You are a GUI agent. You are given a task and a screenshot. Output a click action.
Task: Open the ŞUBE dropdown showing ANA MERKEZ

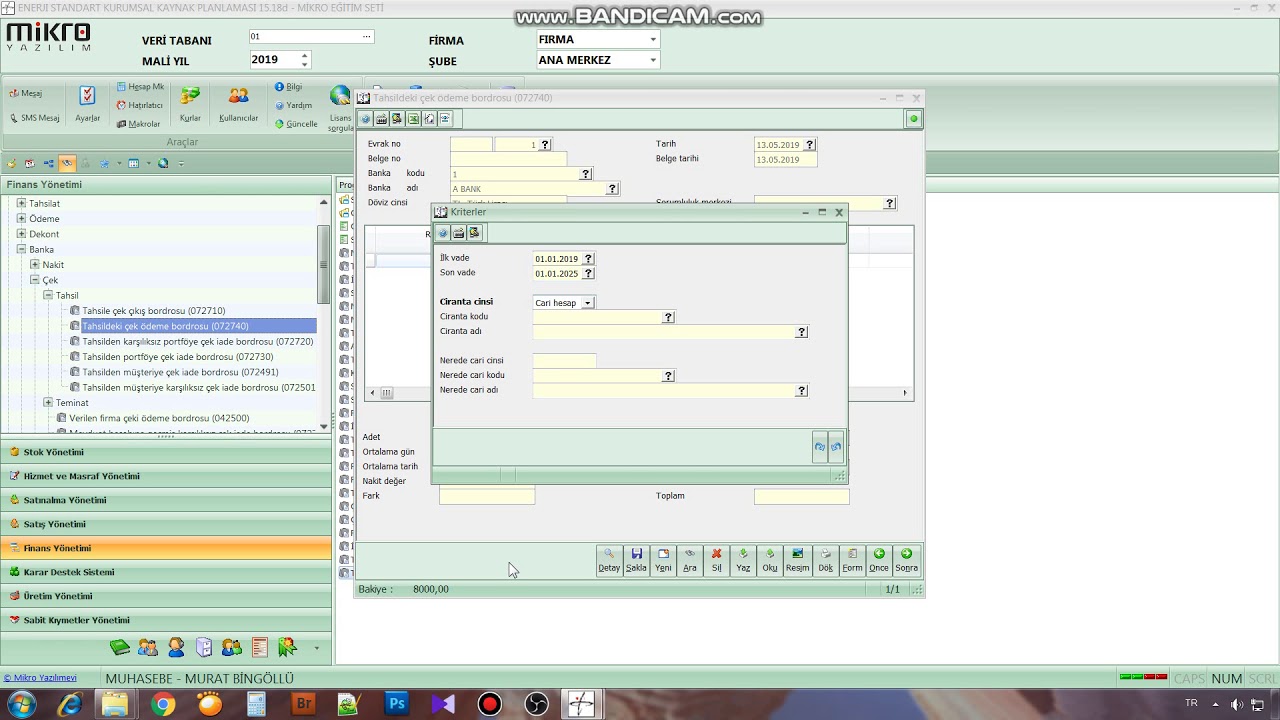(653, 60)
